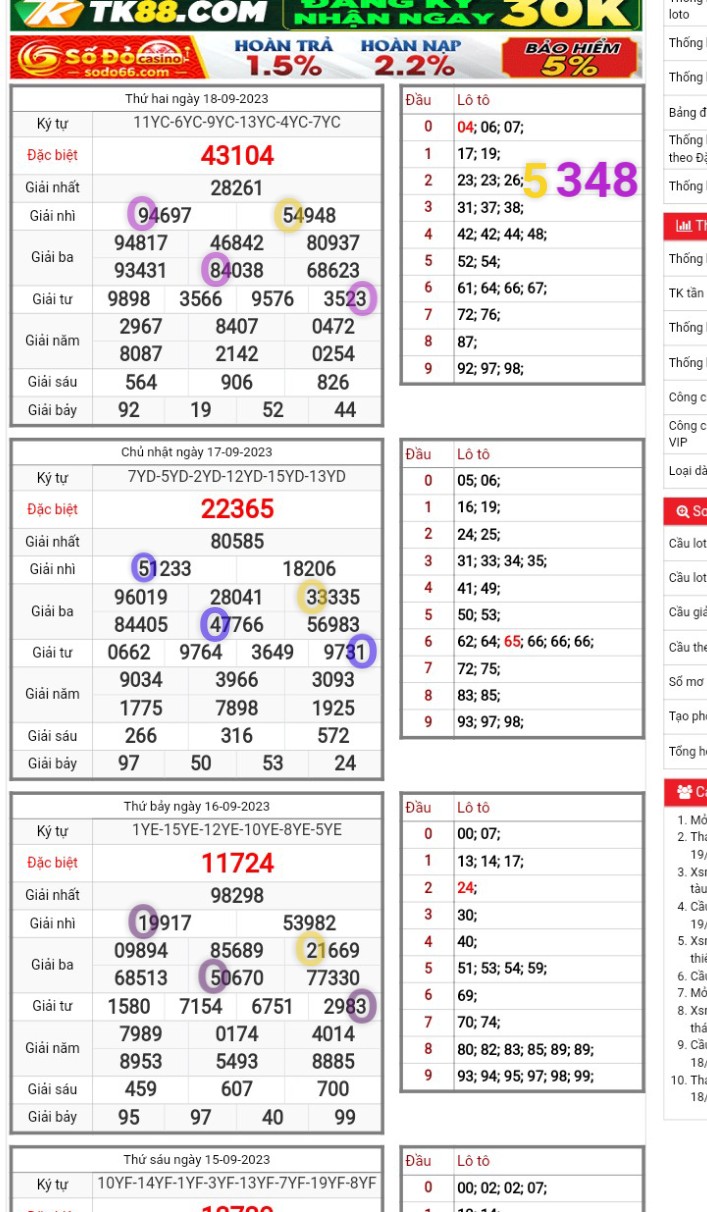
Task: Click the users group icon in sidebar header
Action: [x=684, y=792]
